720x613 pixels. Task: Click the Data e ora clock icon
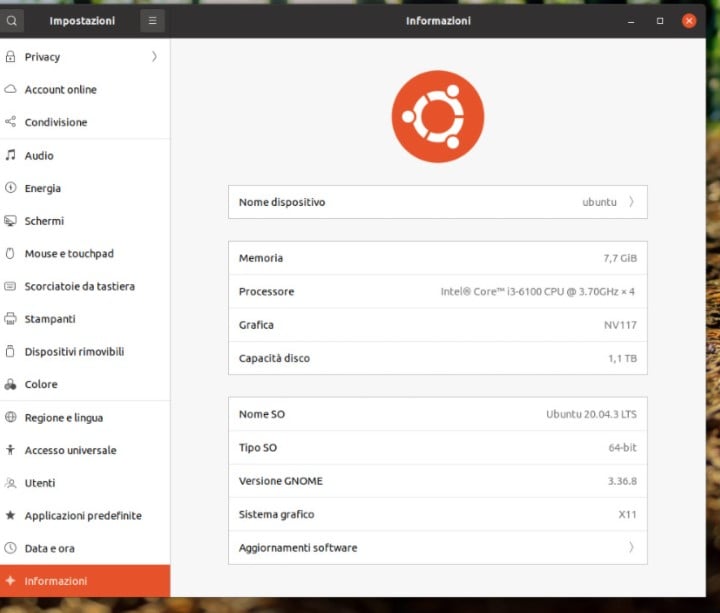10,548
